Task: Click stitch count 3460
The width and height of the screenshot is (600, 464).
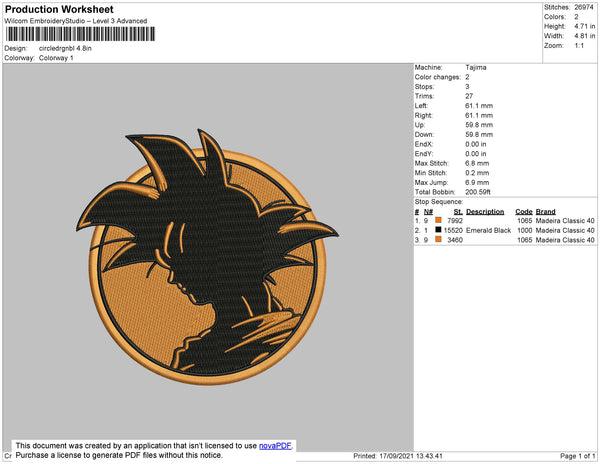Action: point(455,240)
